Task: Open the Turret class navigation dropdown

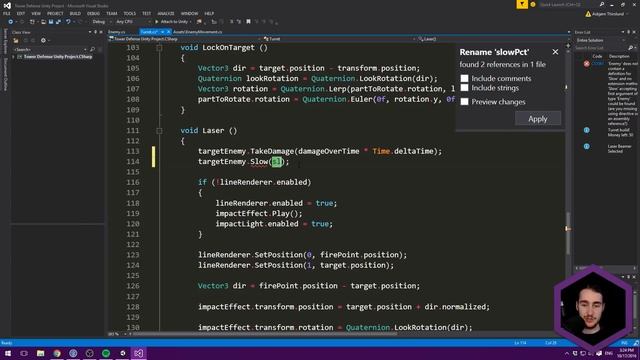Action: tap(339, 39)
